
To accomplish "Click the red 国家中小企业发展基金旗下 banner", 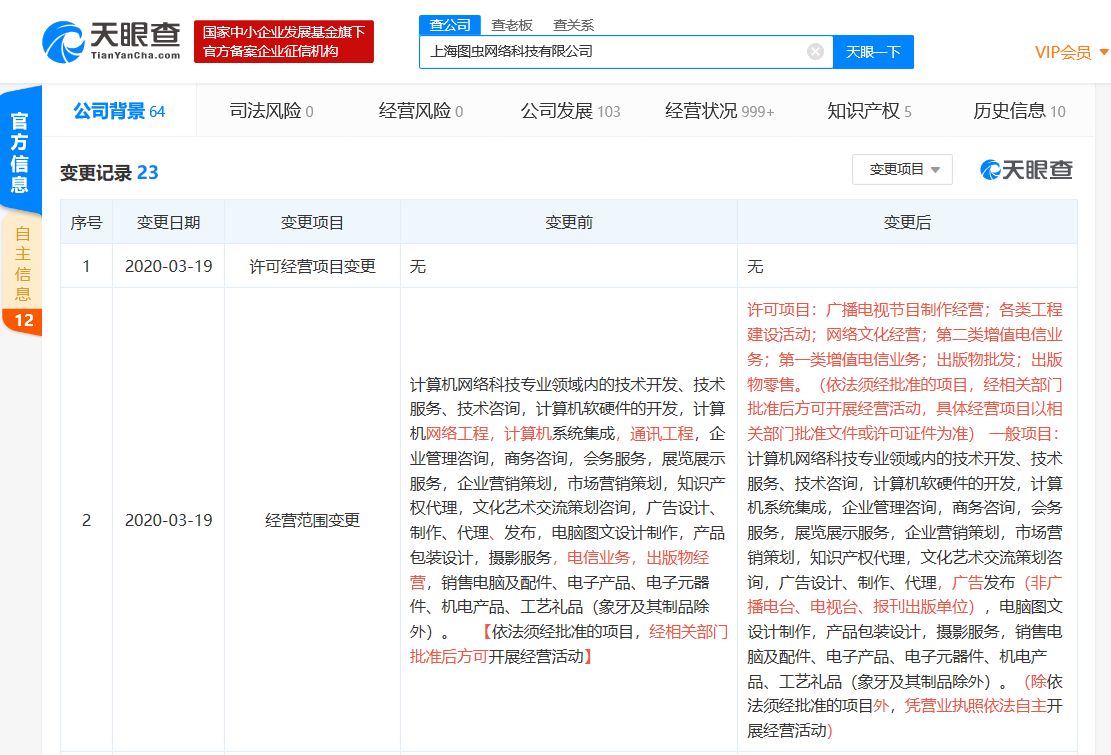I will coord(285,40).
